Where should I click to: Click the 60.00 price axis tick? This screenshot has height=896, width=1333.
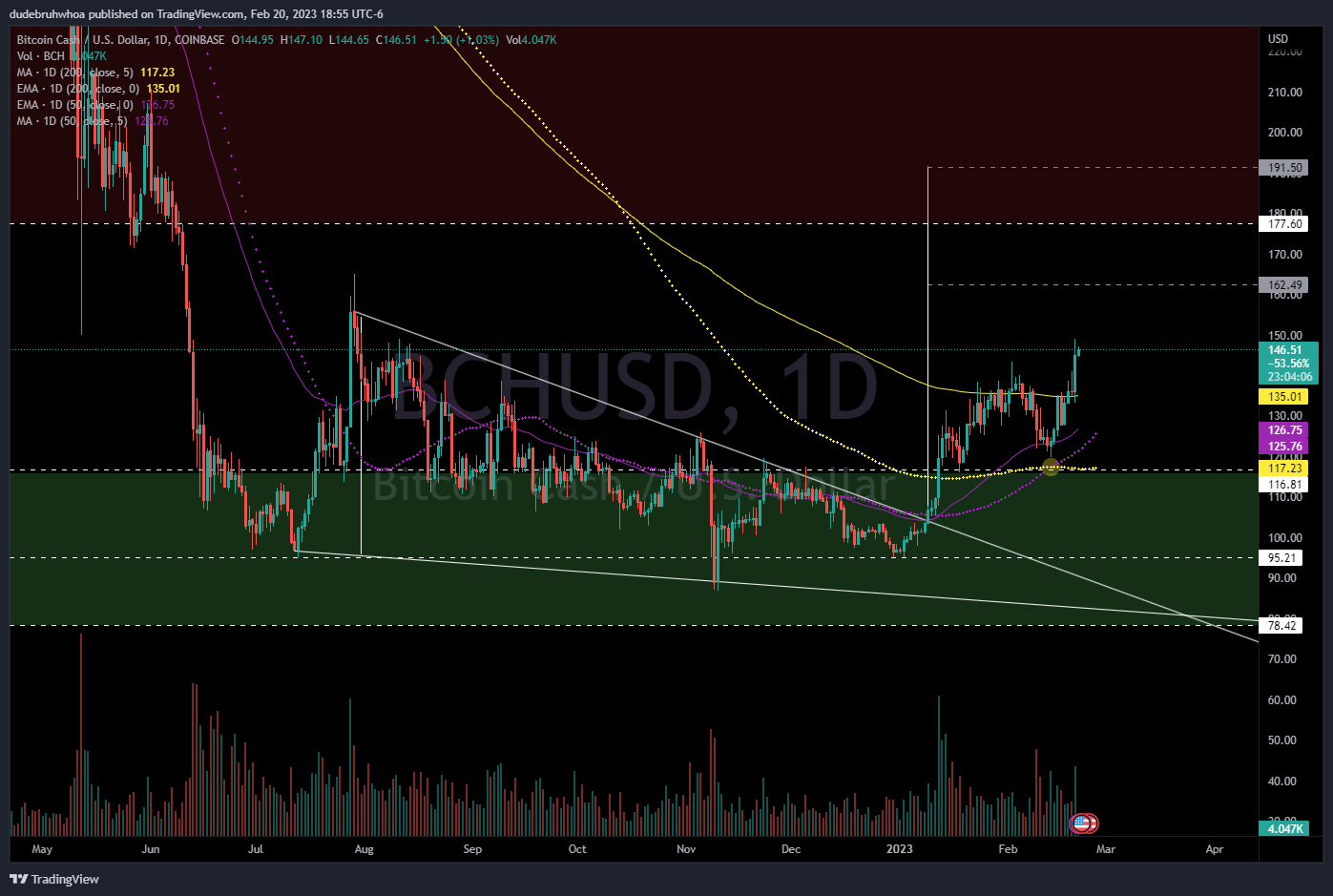1282,700
